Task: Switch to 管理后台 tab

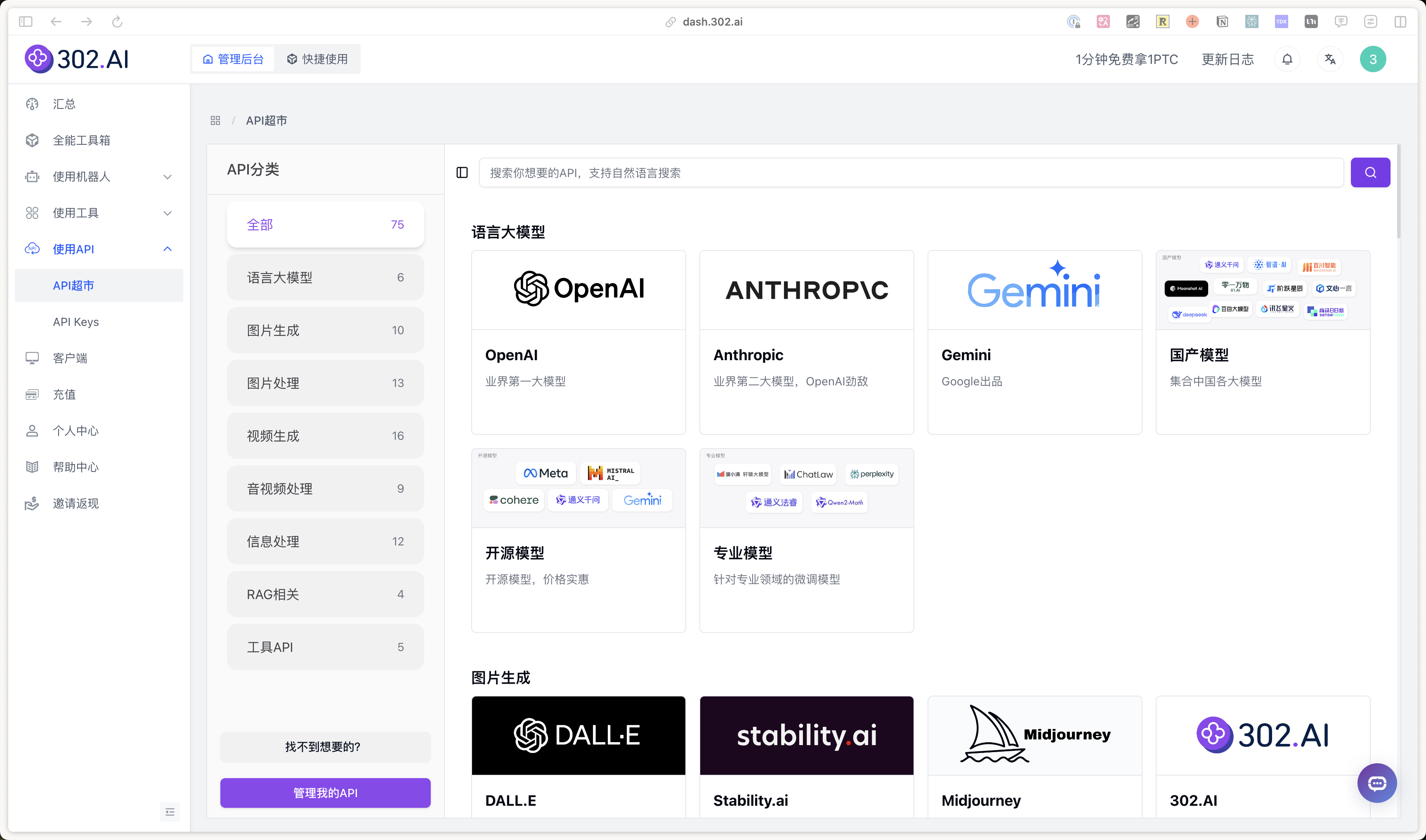Action: (x=233, y=59)
